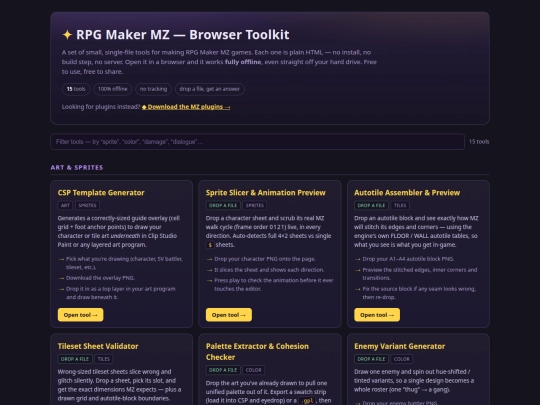Select the Tileset Sheet Validator card title

pos(98,346)
